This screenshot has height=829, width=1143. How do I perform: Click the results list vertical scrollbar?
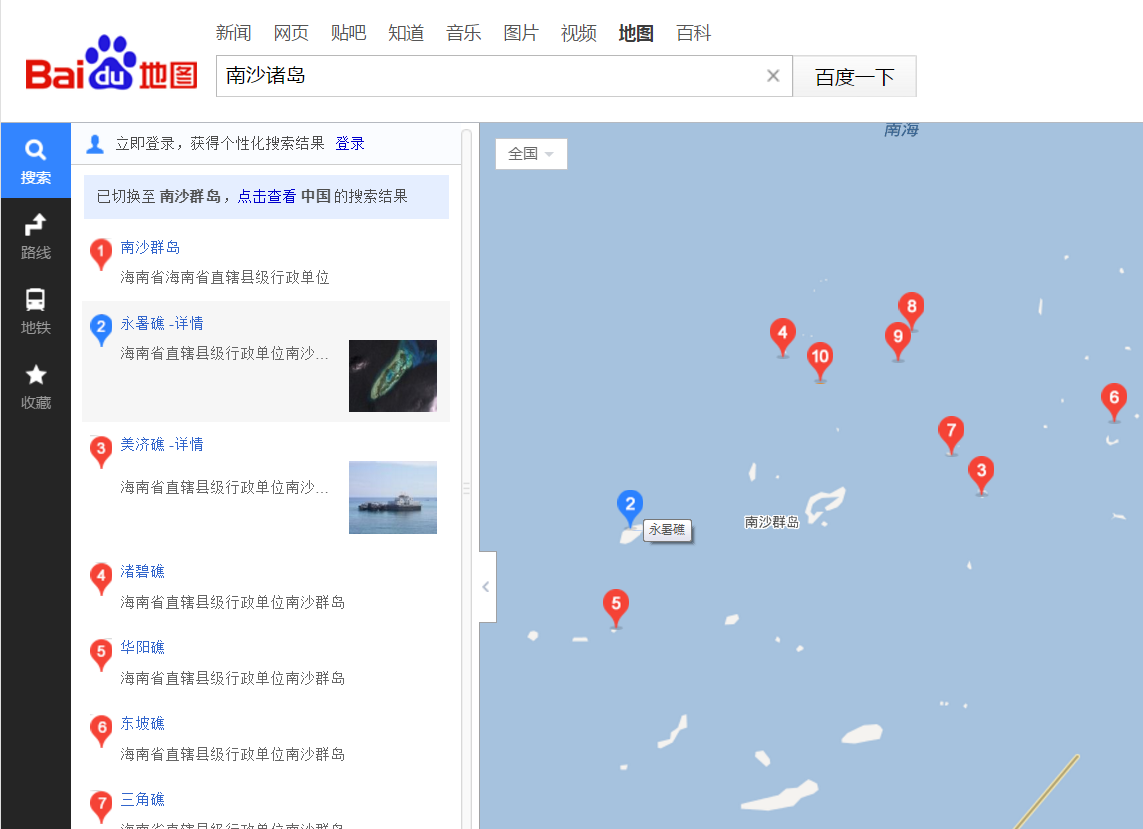click(x=467, y=478)
